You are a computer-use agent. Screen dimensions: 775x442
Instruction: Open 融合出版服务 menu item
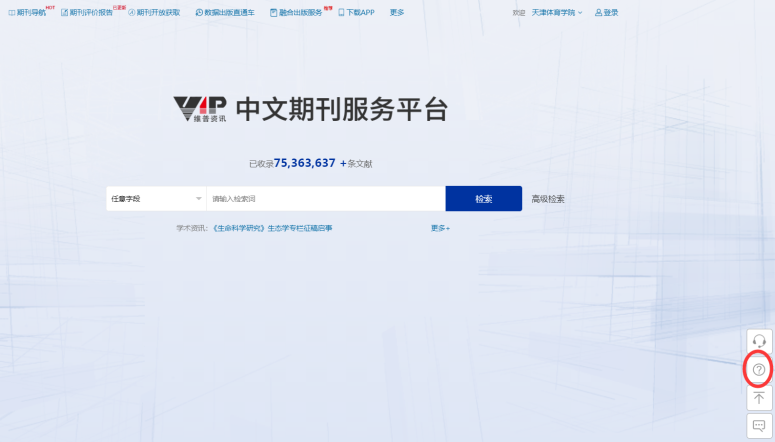click(x=296, y=12)
